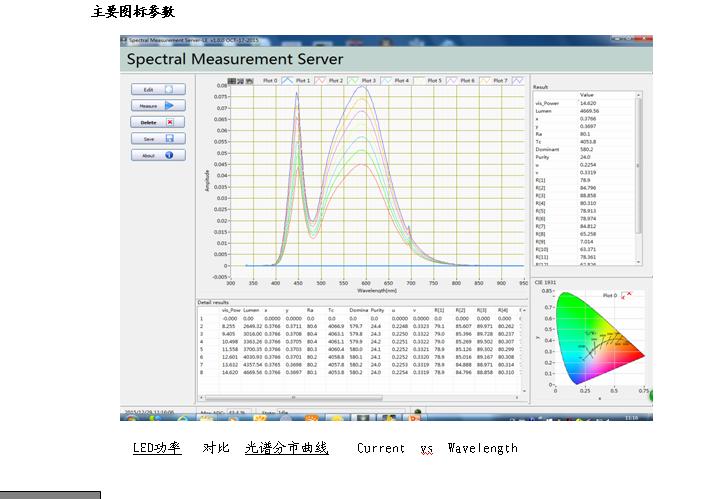Image resolution: width=720 pixels, height=499 pixels.
Task: Click the Plot 4 legend curve icon
Action: [419, 80]
